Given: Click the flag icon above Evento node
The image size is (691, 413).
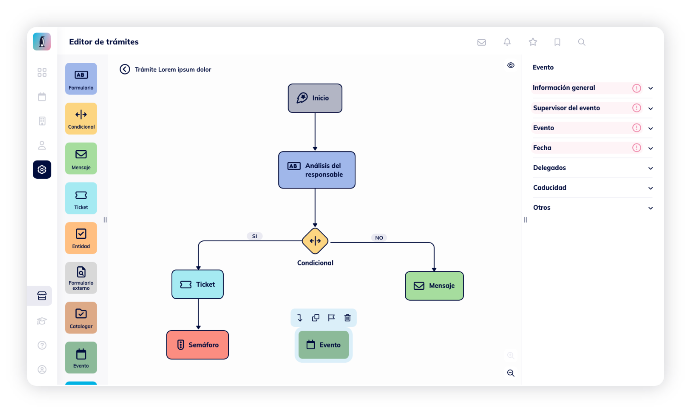Looking at the screenshot, I should [x=331, y=318].
